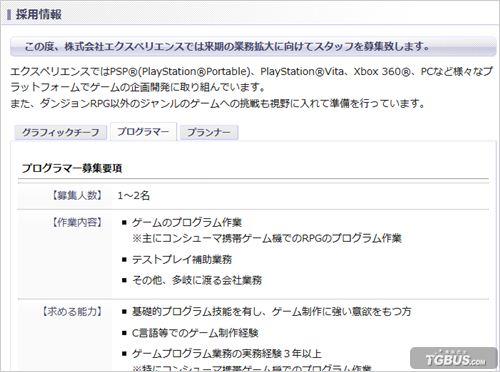Click the staff recruitment announcement banner text
Viewport: 500px width, 372px height.
click(x=227, y=46)
